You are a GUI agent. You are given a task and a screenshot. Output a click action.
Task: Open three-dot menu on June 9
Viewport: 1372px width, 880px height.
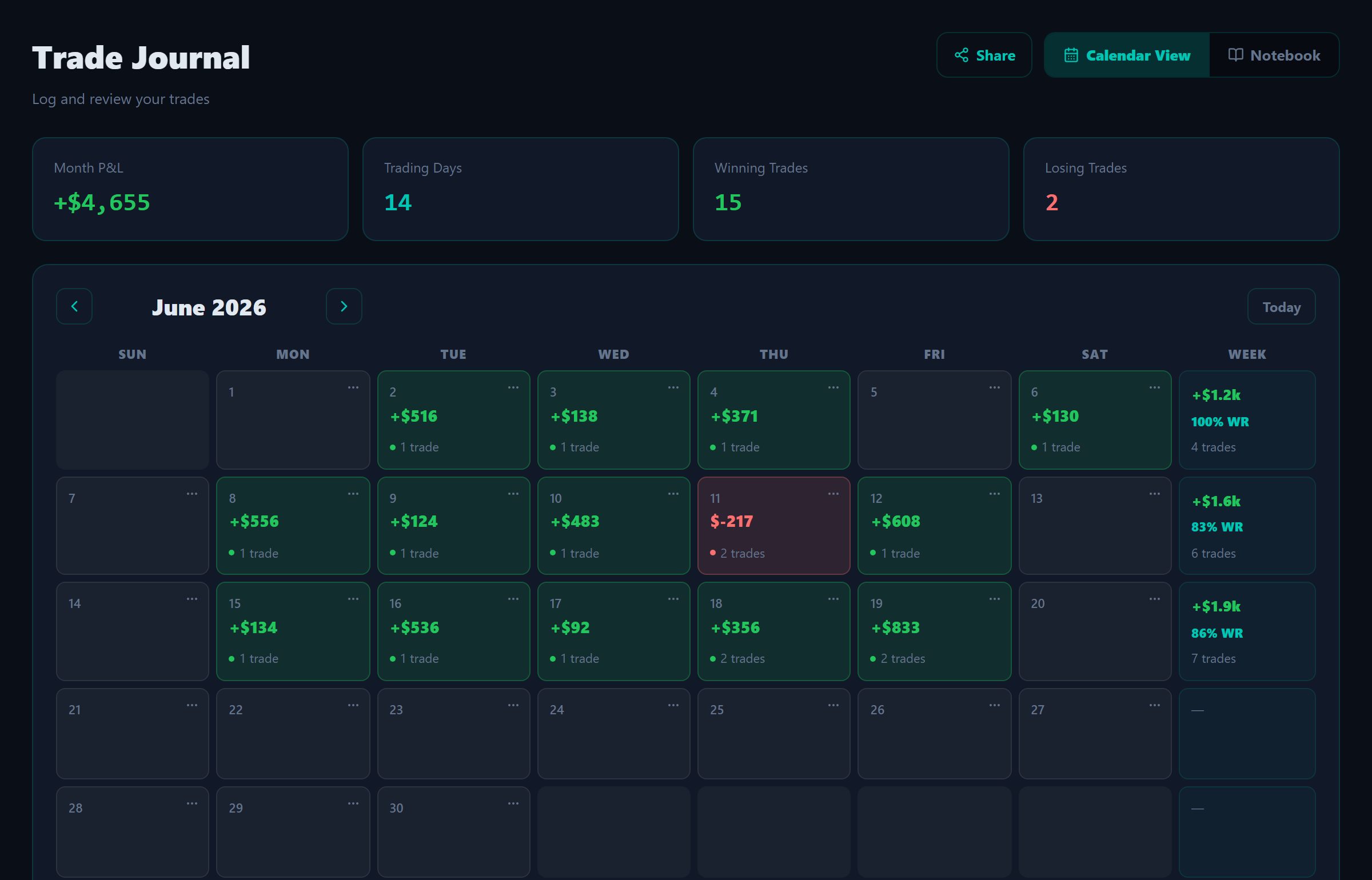(513, 494)
